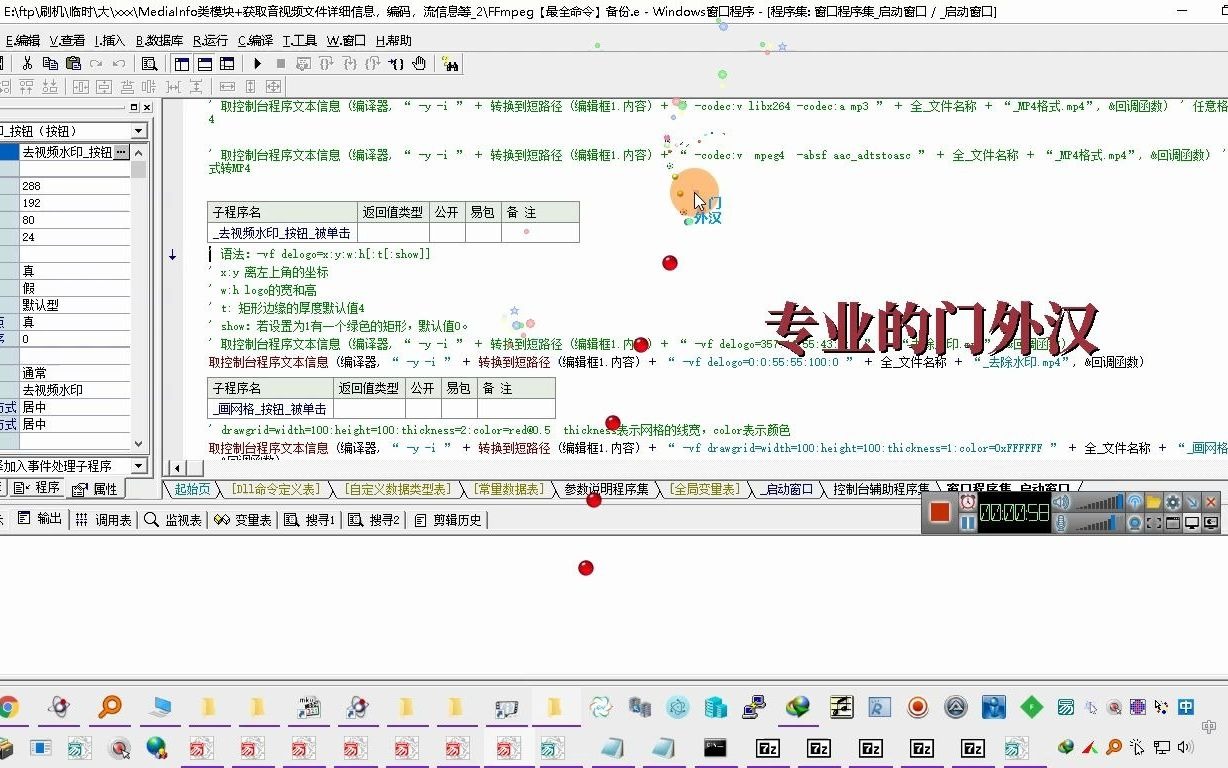Screen dimensions: 1228x768
Task: Activate the Hand pan tool icon
Action: coord(419,64)
